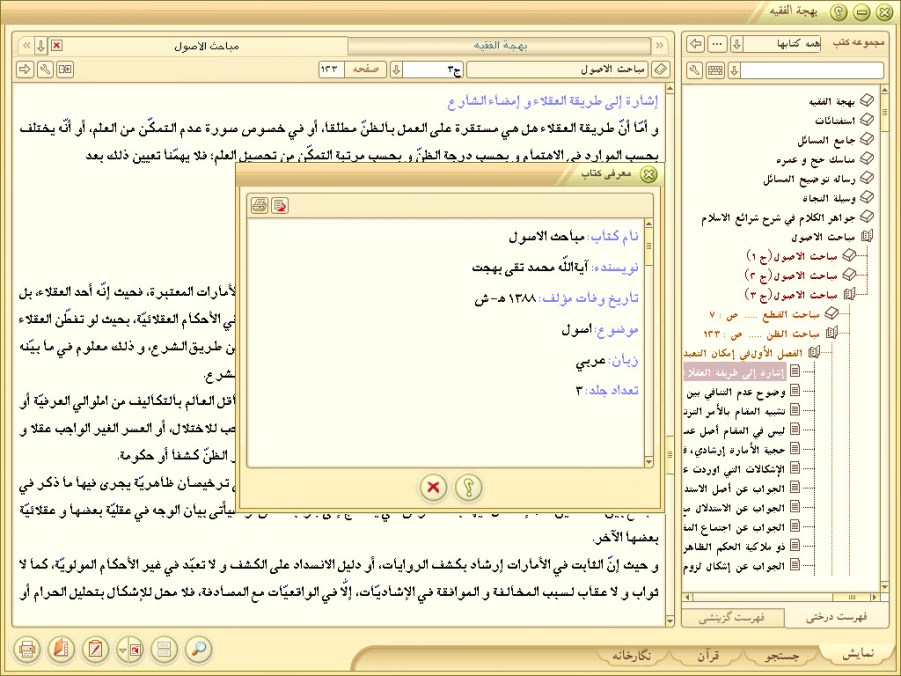
Task: Open volume مباحث الاصول (ج ٢) in tree
Action: [x=793, y=275]
